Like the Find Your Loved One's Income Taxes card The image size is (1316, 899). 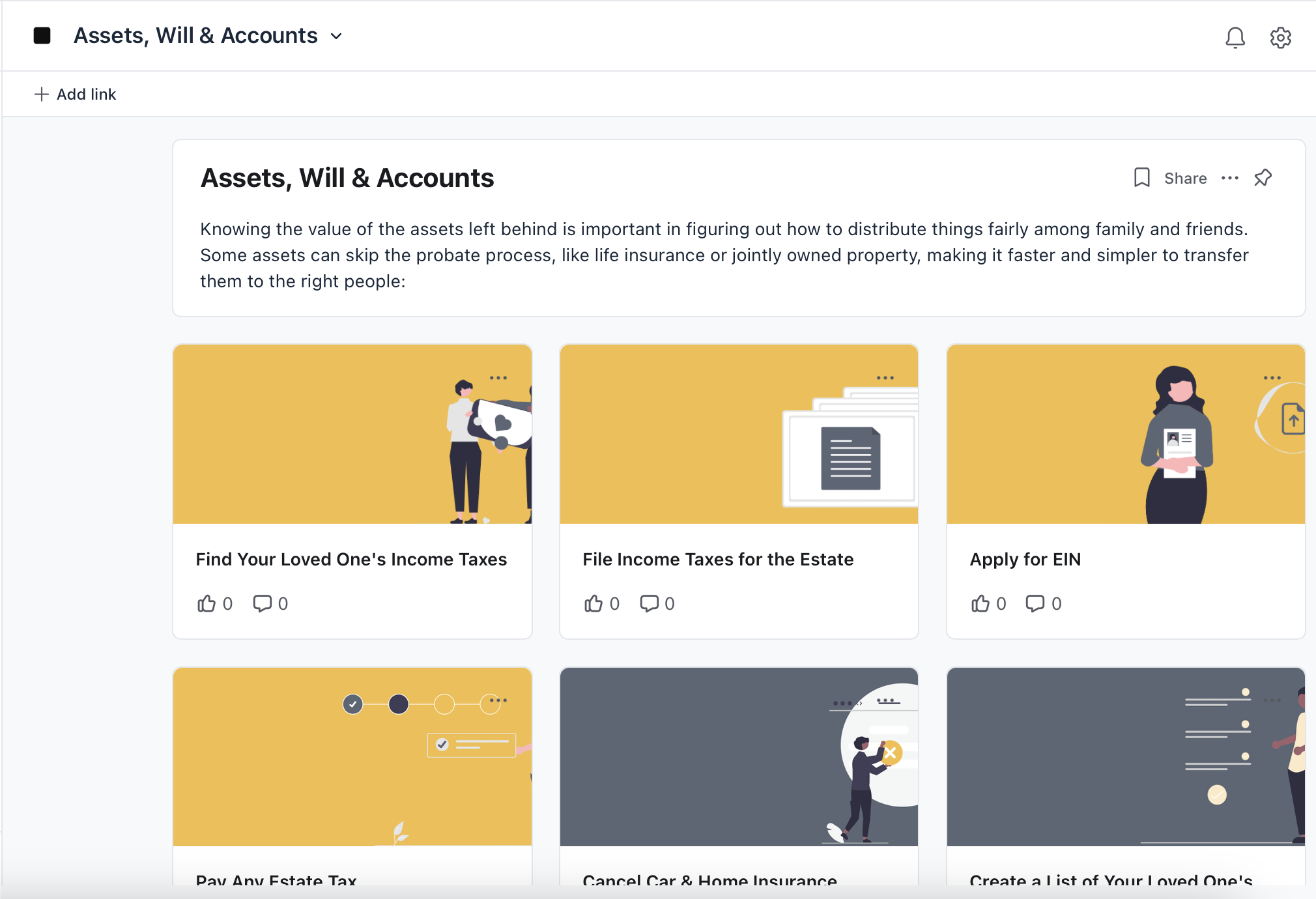point(207,604)
